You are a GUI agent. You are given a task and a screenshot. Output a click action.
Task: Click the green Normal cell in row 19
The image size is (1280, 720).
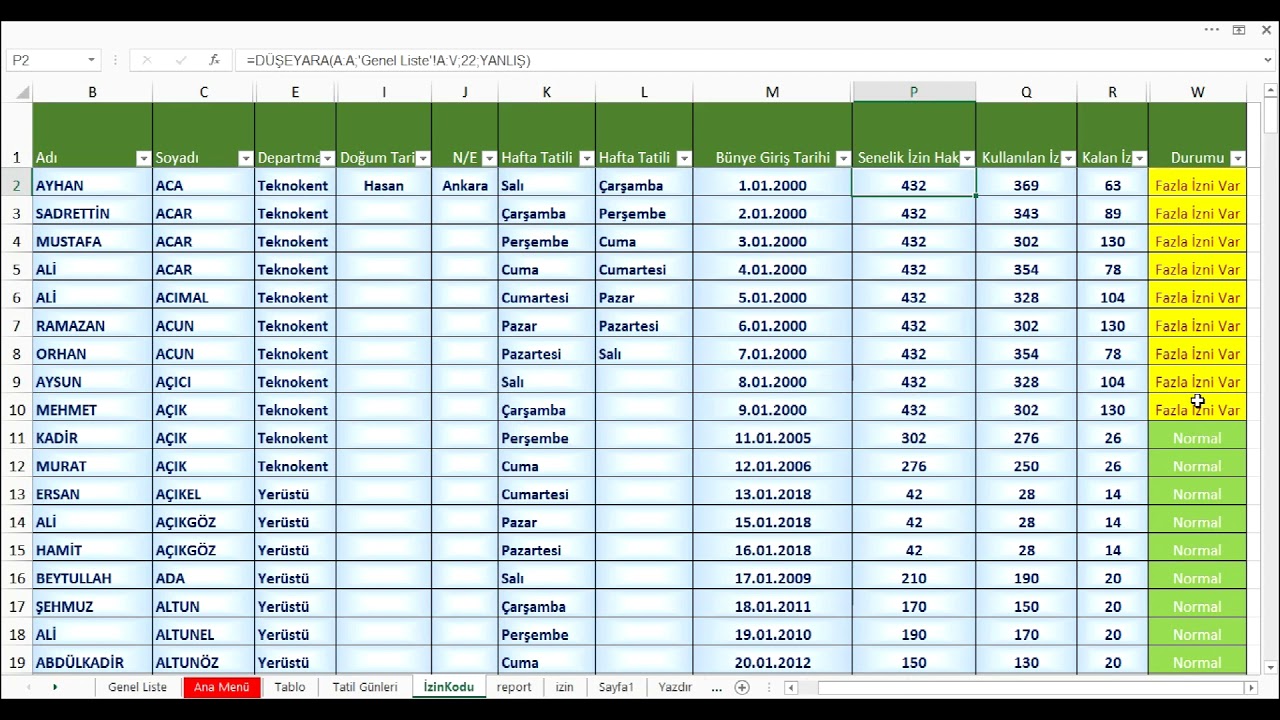click(1197, 662)
